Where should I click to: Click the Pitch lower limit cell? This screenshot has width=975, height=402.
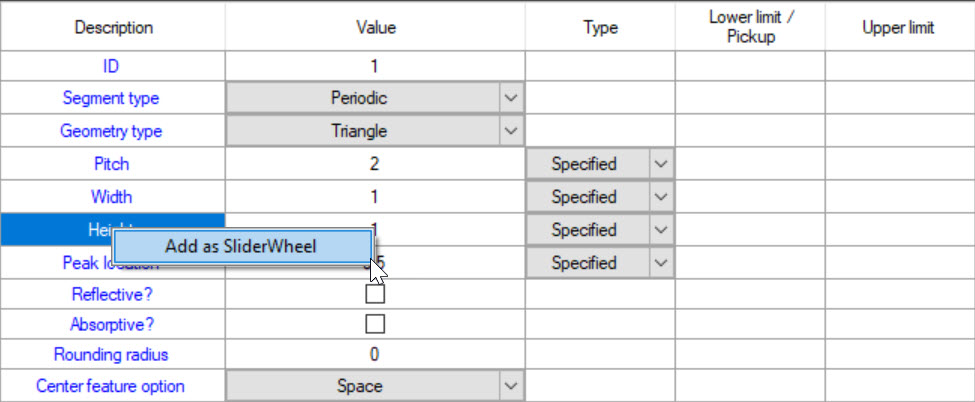click(x=750, y=164)
